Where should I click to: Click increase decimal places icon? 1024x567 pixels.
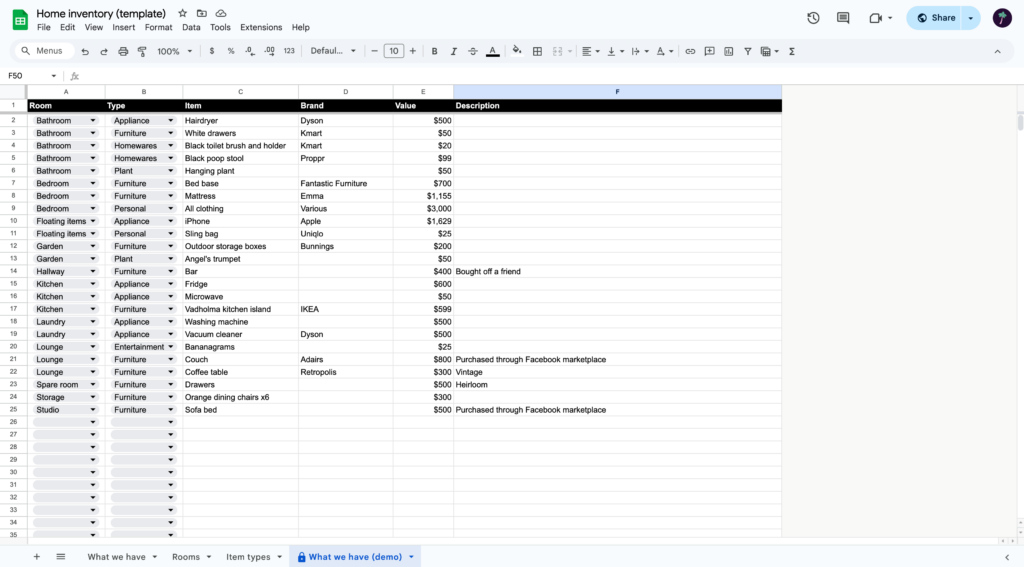269,51
